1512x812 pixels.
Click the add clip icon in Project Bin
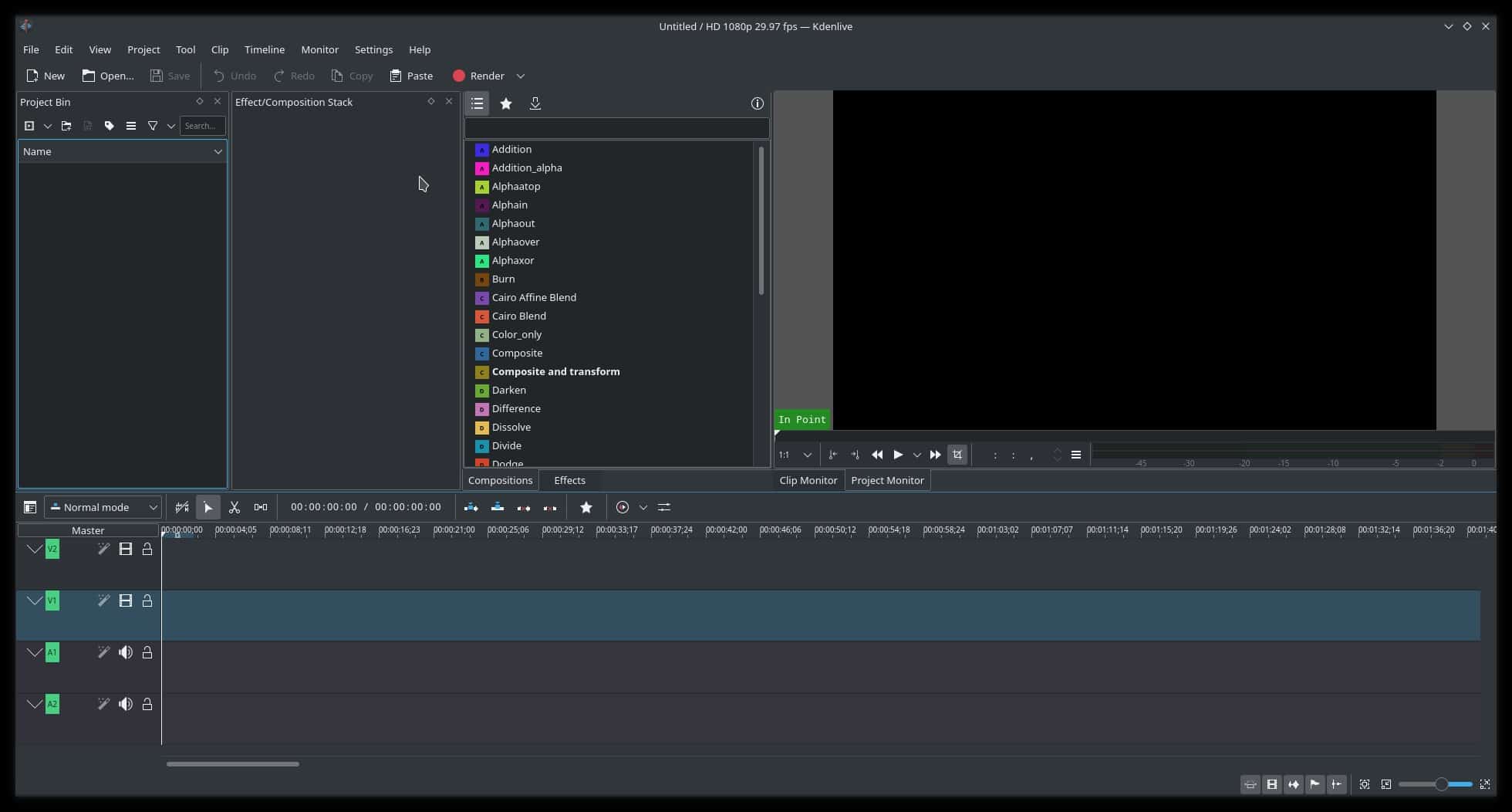[29, 125]
